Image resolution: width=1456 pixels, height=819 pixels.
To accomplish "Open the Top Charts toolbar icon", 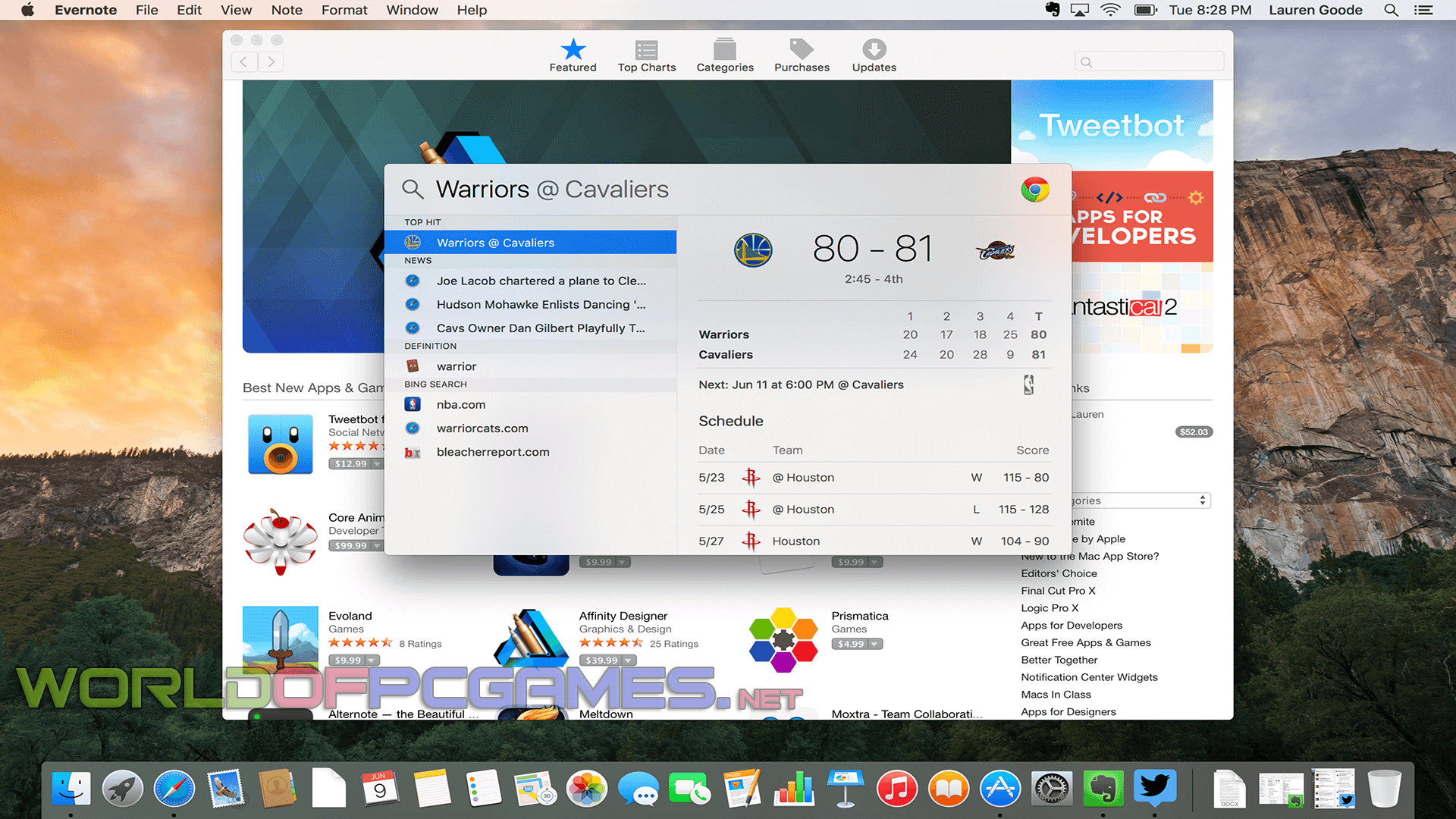I will [646, 51].
